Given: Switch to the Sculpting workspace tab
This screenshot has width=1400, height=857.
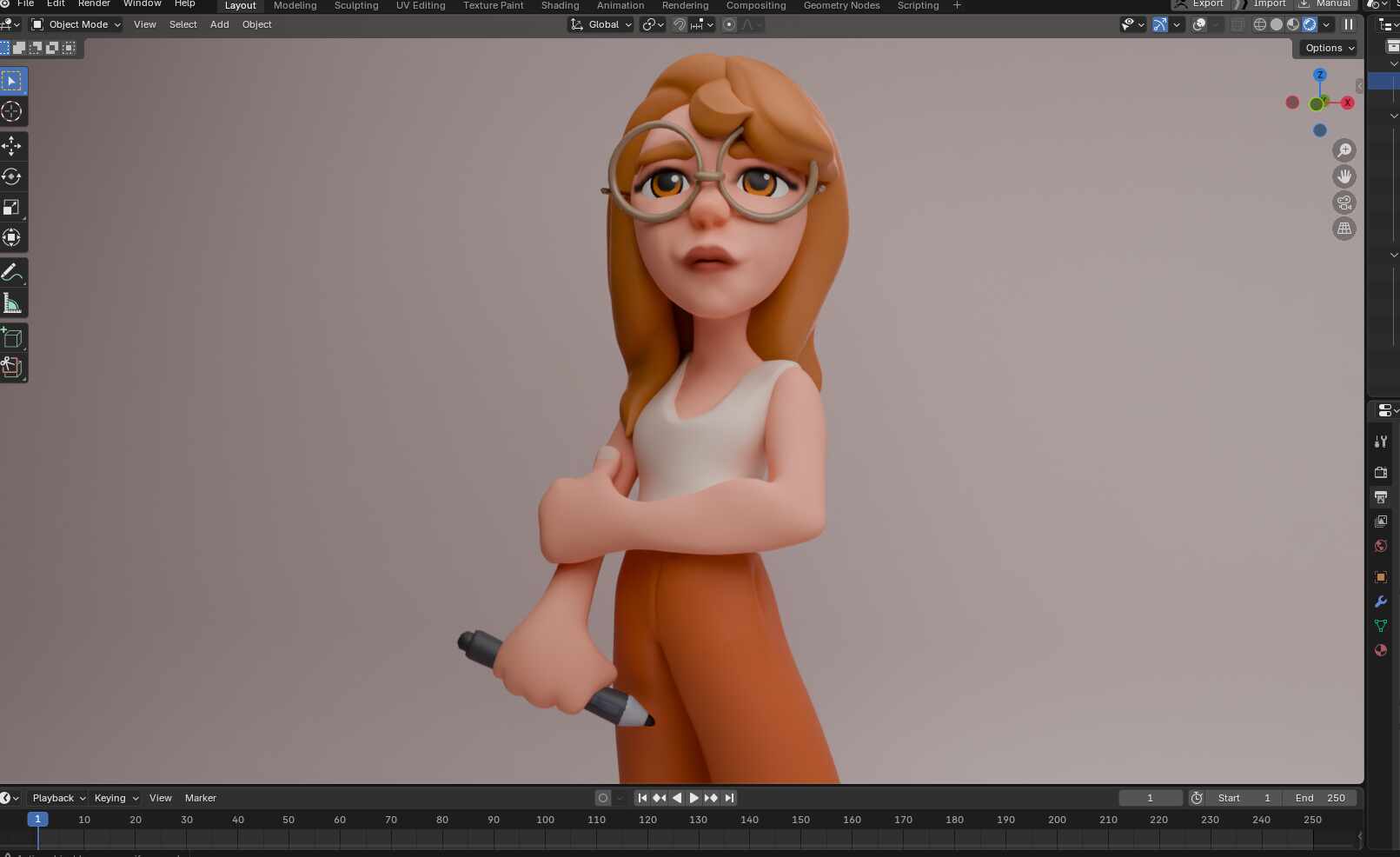Looking at the screenshot, I should [356, 5].
